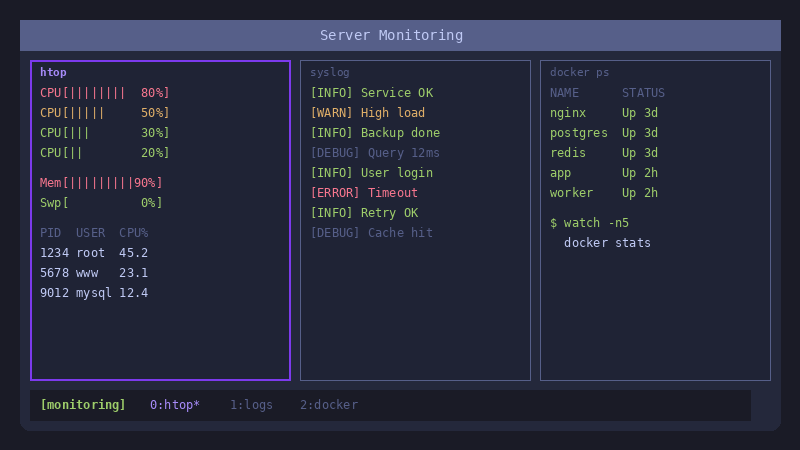Image resolution: width=800 pixels, height=450 pixels.
Task: Select the [WARN] High load log line
Action: [x=367, y=113]
